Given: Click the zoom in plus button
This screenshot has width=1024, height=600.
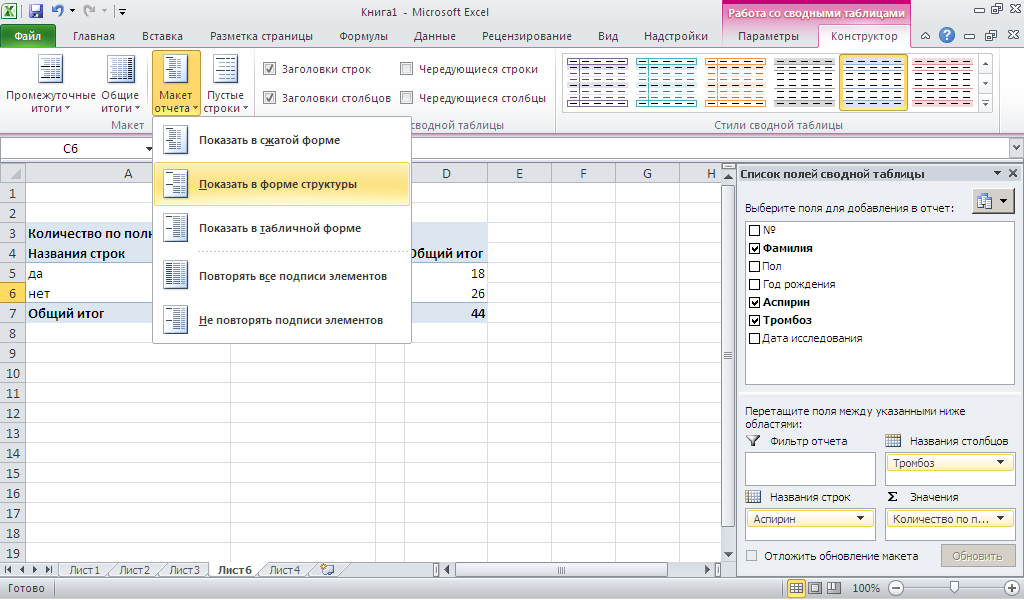Looking at the screenshot, I should [1011, 588].
